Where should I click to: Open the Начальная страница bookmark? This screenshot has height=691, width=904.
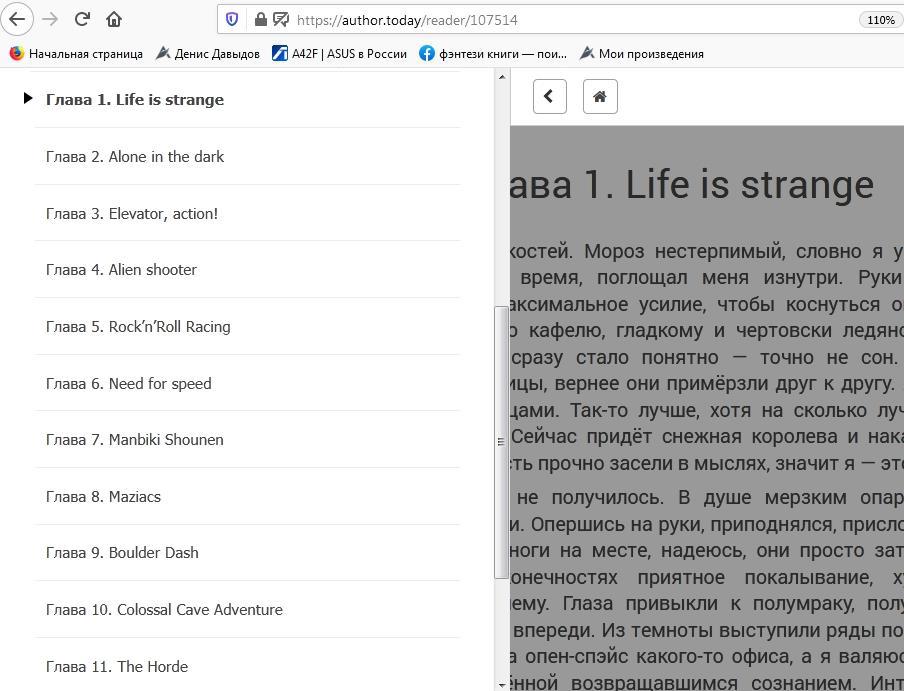click(76, 54)
